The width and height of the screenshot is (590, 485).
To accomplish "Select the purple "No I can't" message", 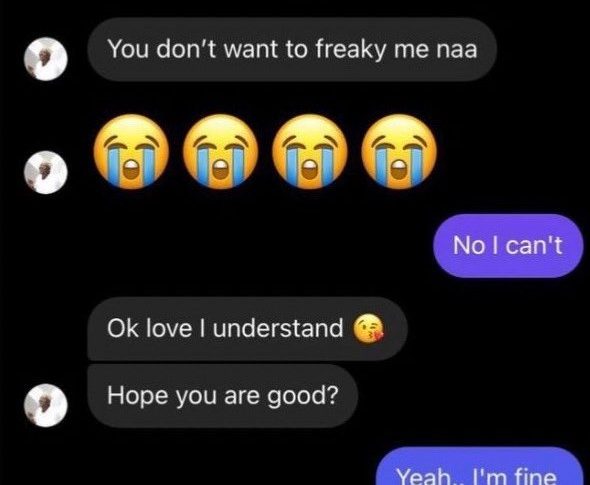I will click(508, 246).
